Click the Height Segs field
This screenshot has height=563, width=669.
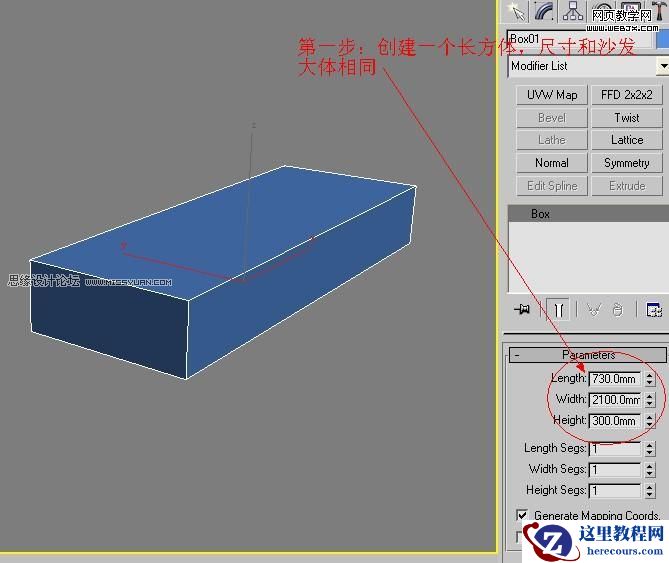click(614, 490)
